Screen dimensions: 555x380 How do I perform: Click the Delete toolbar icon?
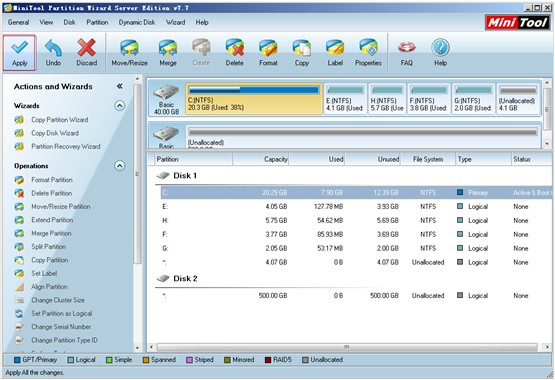click(x=234, y=52)
